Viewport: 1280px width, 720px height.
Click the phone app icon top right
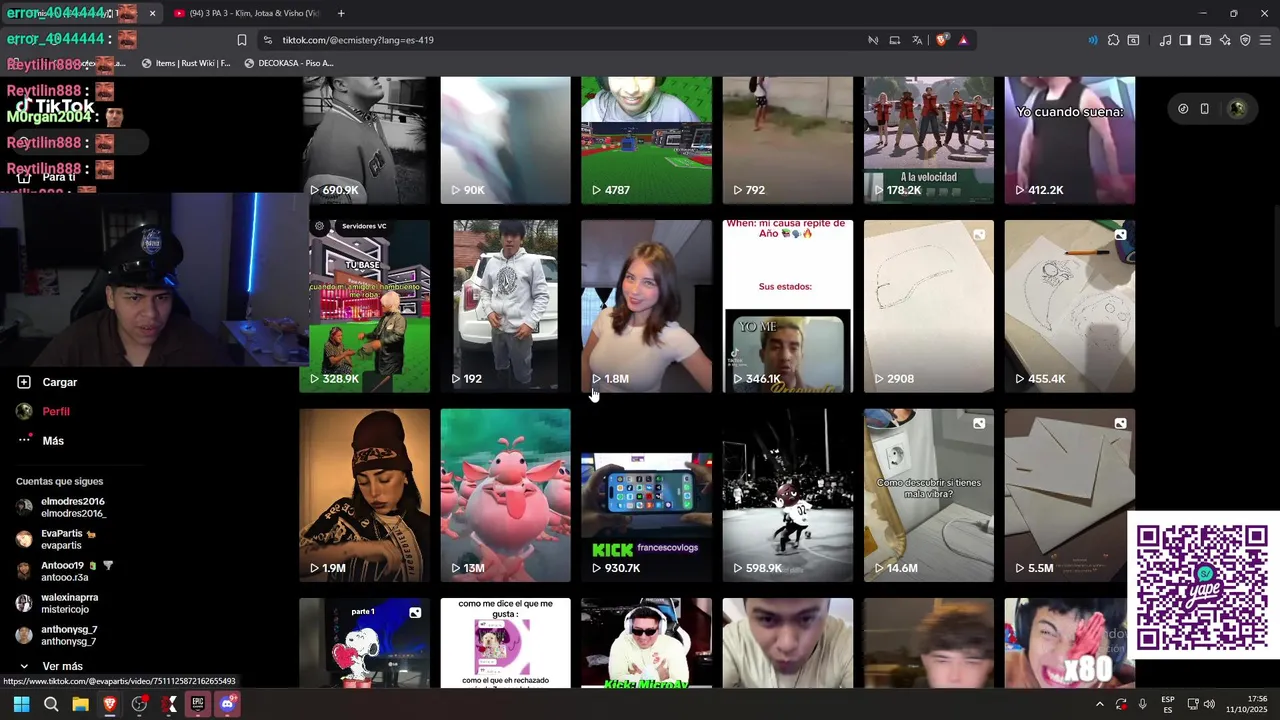(1205, 109)
